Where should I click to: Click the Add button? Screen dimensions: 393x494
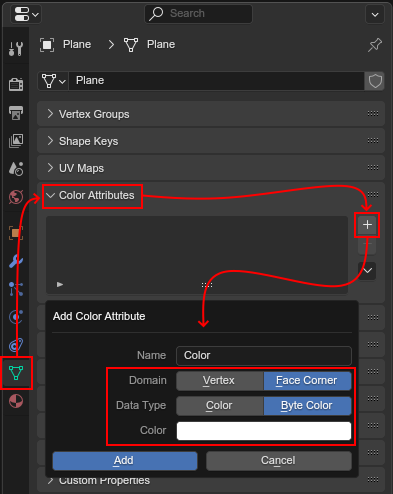pos(125,461)
